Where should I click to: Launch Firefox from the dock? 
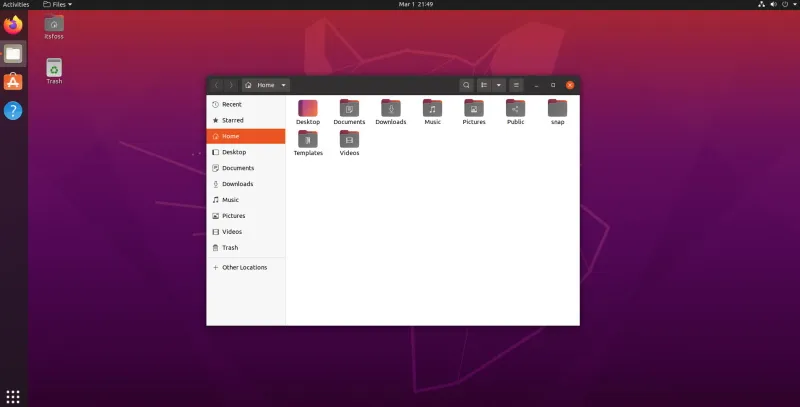pos(13,25)
